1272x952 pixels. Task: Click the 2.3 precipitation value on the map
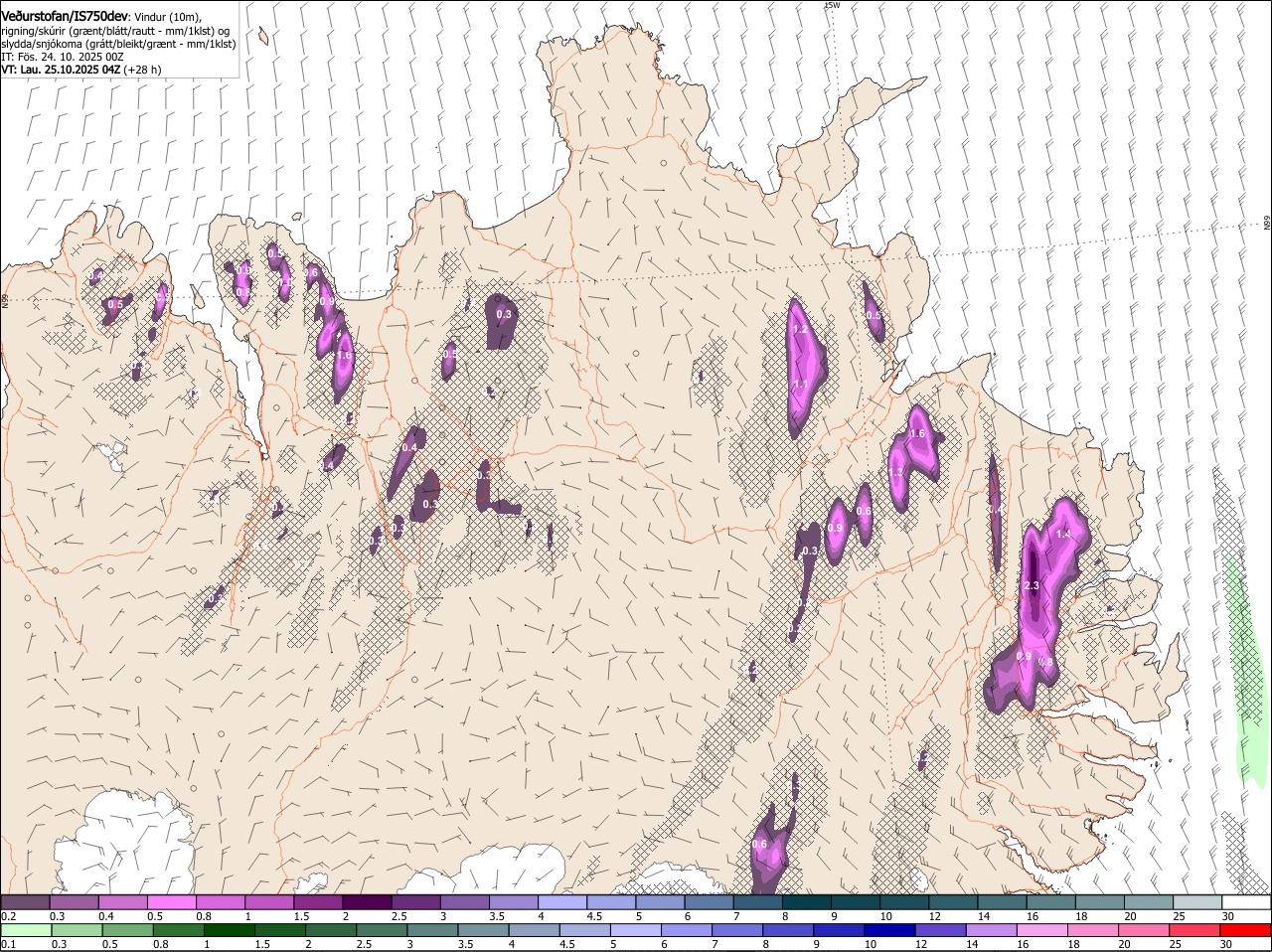point(1032,586)
